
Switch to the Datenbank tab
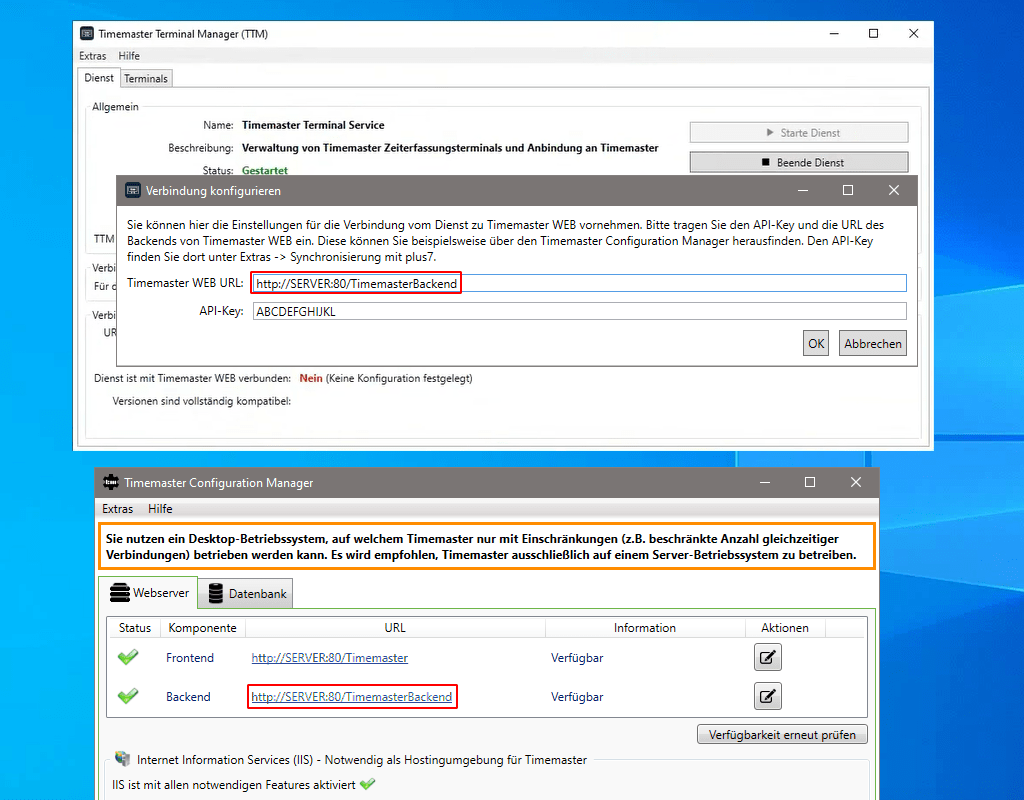click(x=246, y=594)
